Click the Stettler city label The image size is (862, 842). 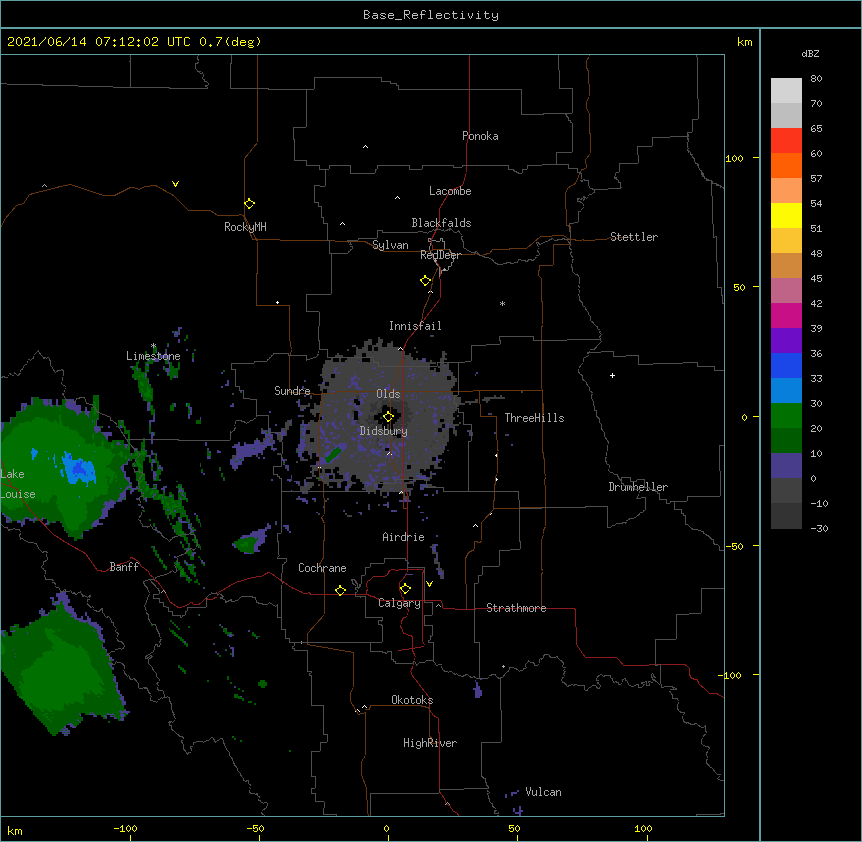[x=634, y=237]
